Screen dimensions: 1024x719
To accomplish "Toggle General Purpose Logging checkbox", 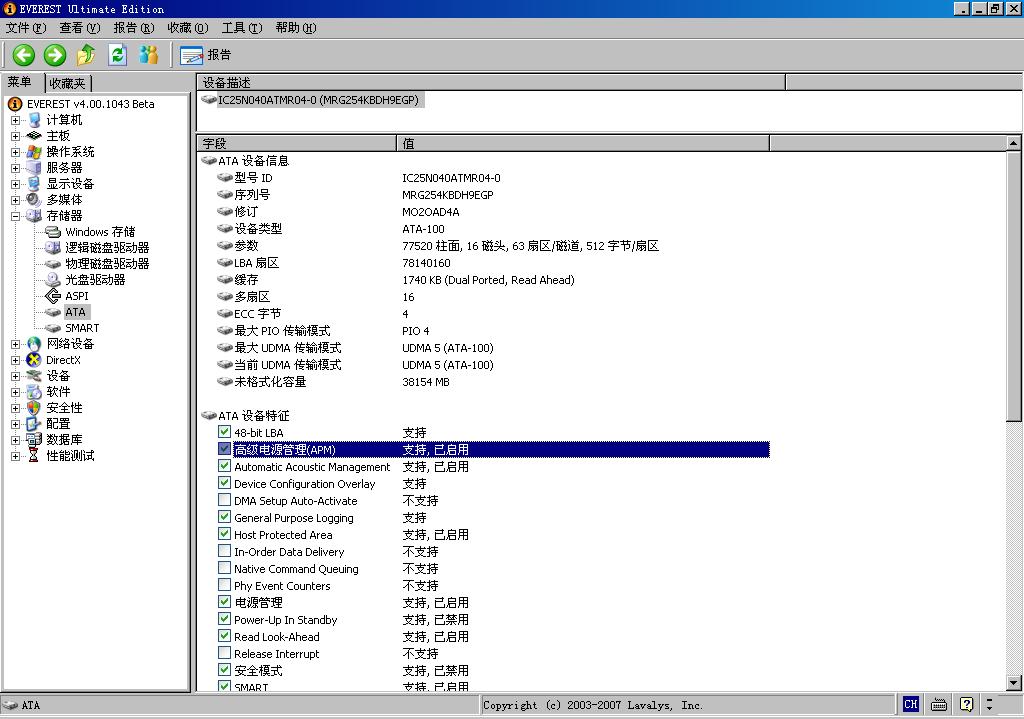I will 224,517.
